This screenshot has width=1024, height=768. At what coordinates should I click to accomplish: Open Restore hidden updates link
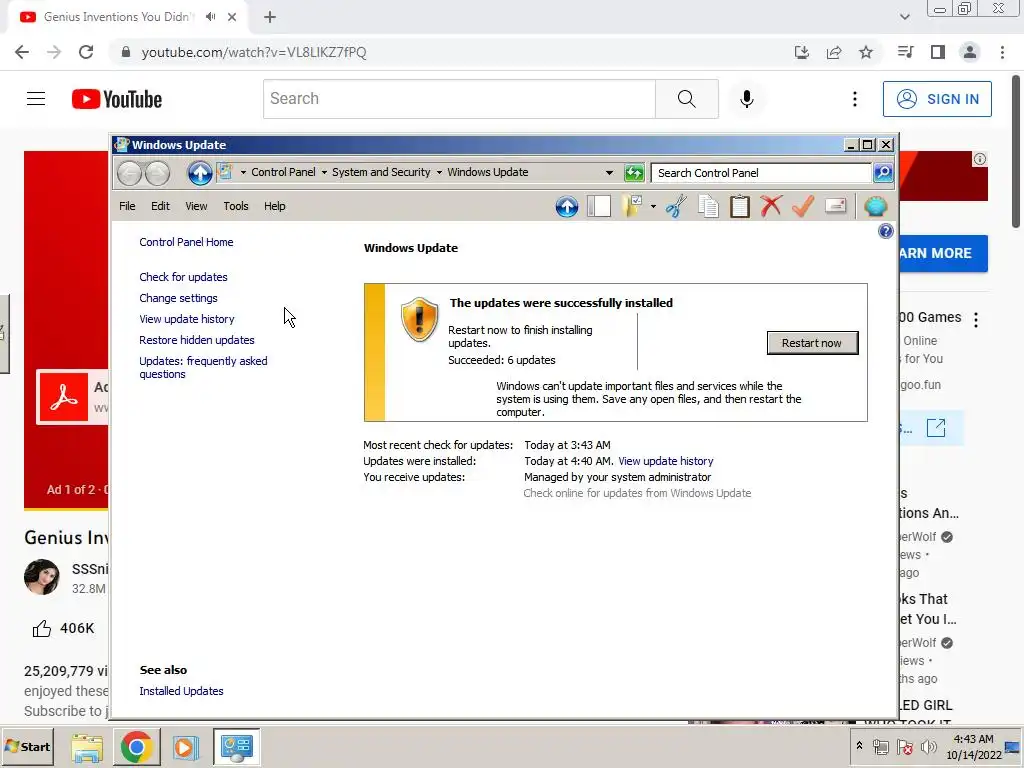point(197,340)
